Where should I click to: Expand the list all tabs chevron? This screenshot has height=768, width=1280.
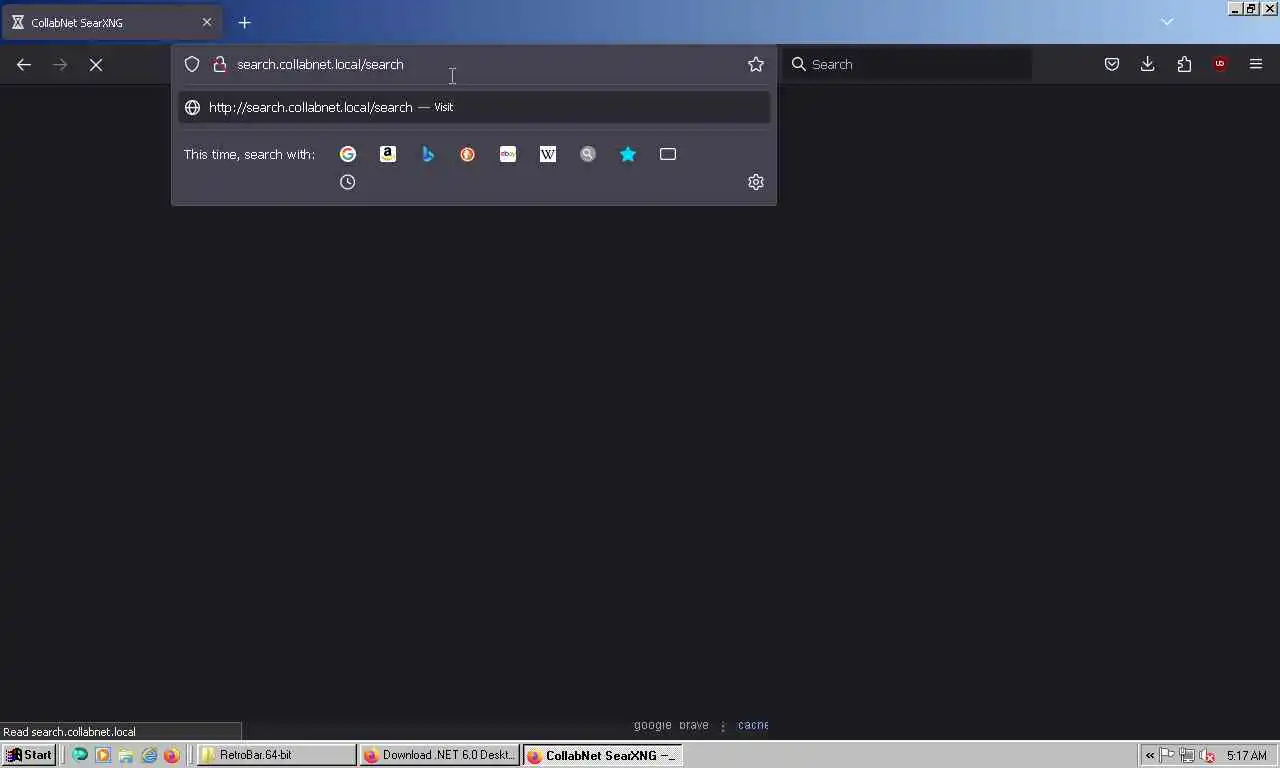(x=1167, y=22)
